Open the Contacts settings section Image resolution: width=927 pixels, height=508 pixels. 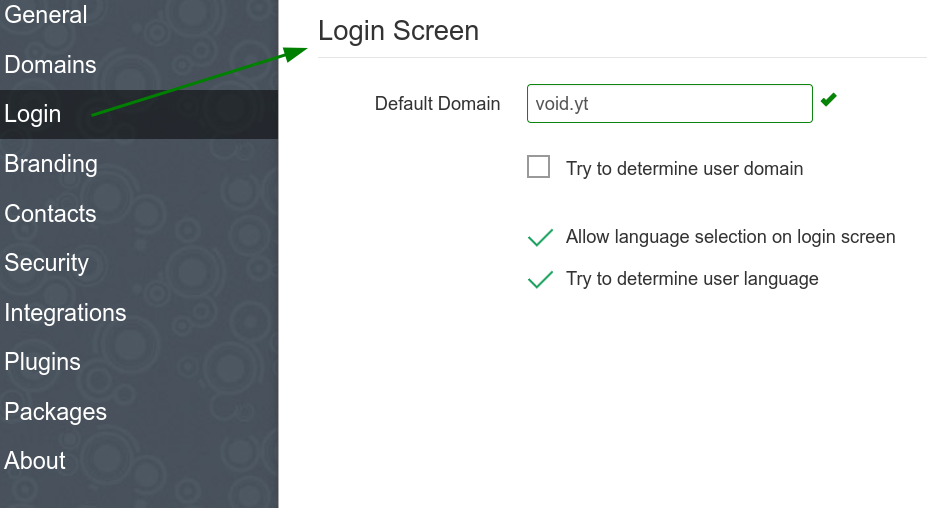[x=50, y=213]
